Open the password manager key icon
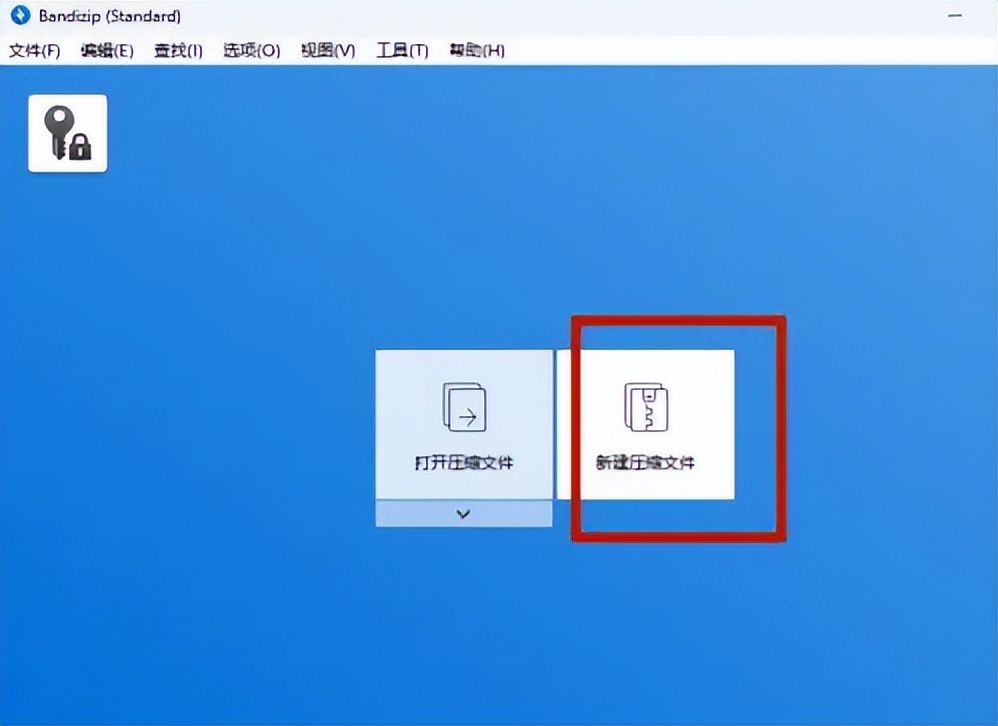The height and width of the screenshot is (726, 998). point(67,133)
